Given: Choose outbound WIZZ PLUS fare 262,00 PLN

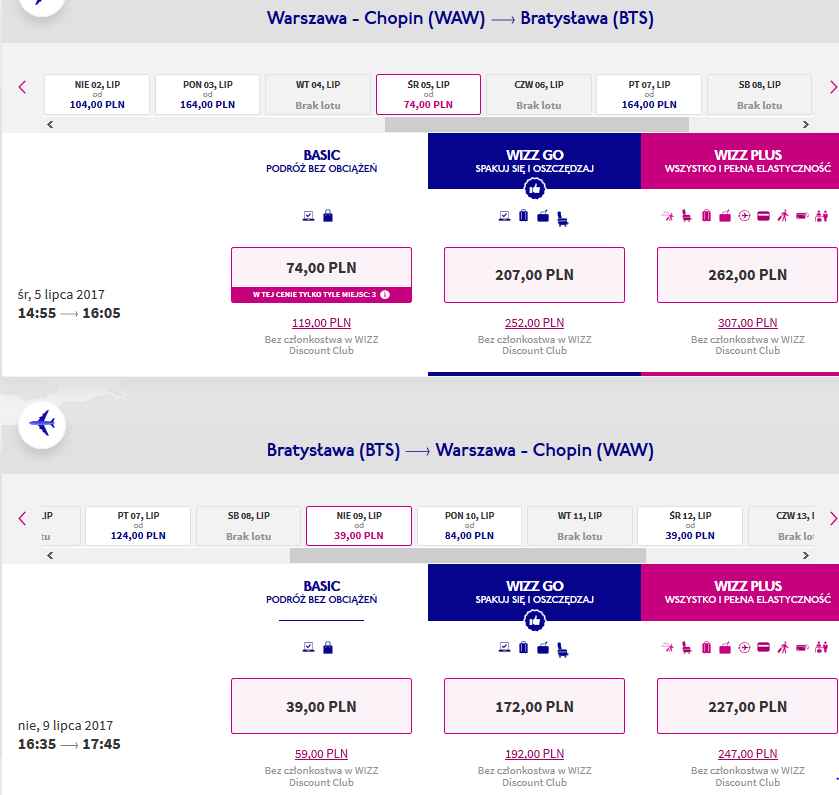Looking at the screenshot, I should point(747,275).
